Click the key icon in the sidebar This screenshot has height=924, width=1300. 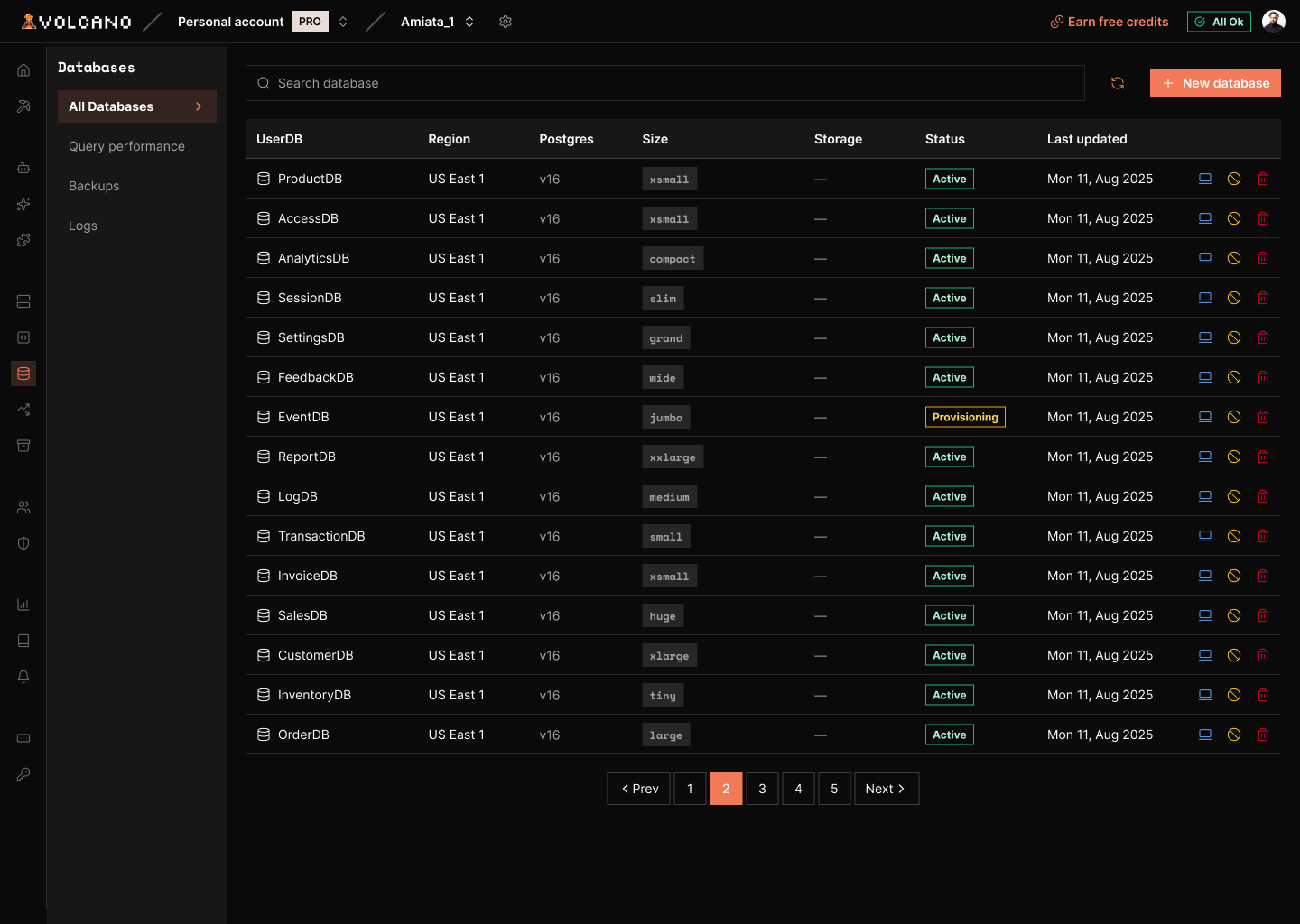pos(23,774)
